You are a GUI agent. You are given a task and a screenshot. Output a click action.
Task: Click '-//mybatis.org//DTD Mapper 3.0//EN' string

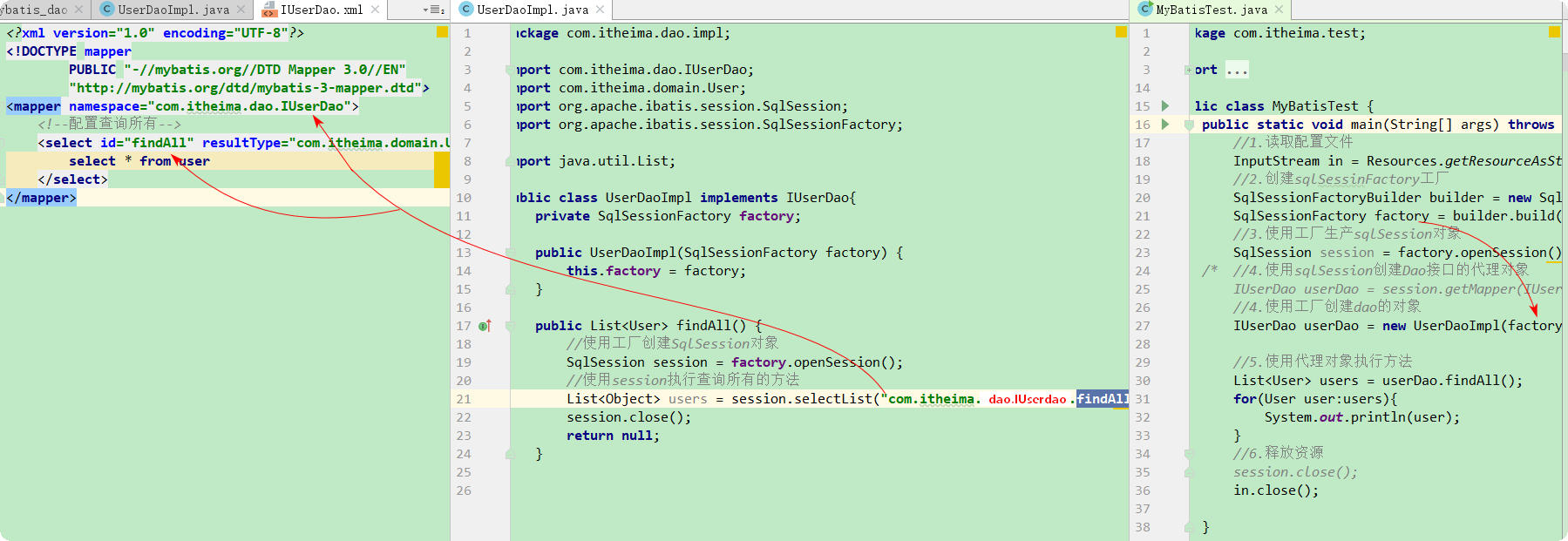[x=265, y=70]
